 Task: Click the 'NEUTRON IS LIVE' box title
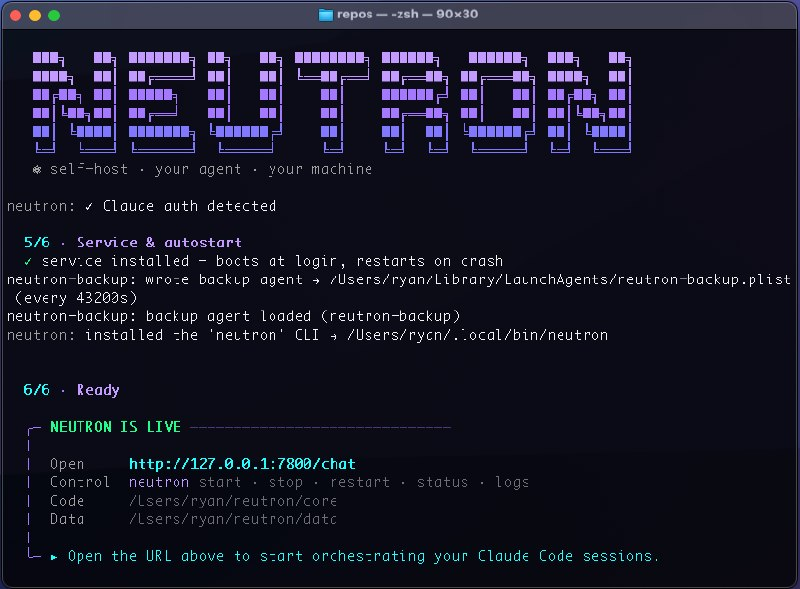[115, 427]
